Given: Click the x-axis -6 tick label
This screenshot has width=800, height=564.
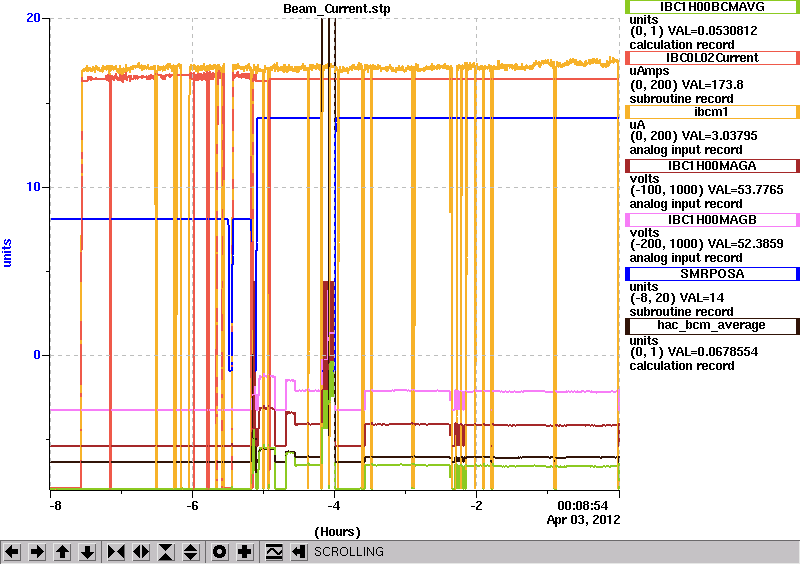Looking at the screenshot, I should pos(192,506).
